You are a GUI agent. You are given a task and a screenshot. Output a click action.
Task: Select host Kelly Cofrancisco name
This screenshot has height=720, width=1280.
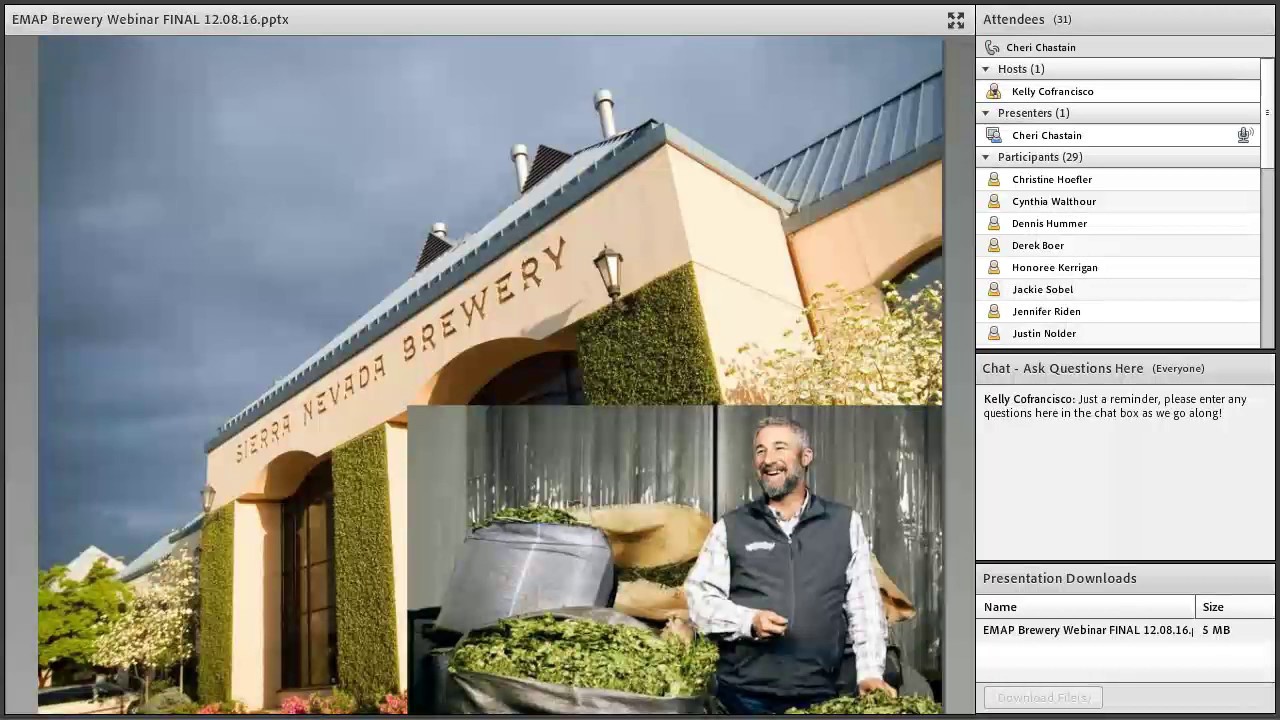[x=1052, y=91]
